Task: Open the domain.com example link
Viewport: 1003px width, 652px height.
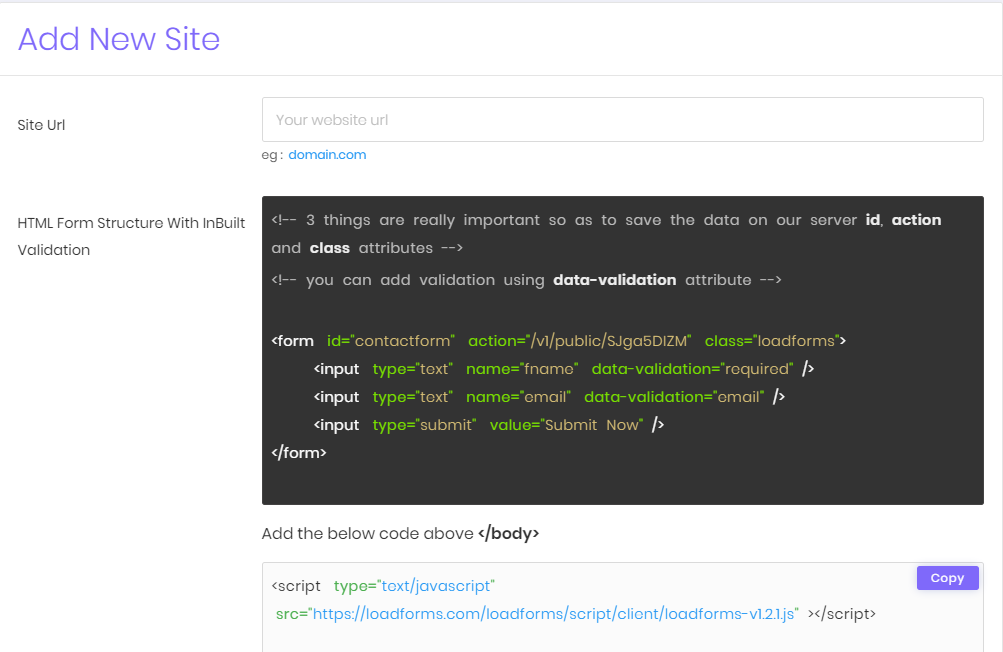Action: click(327, 154)
